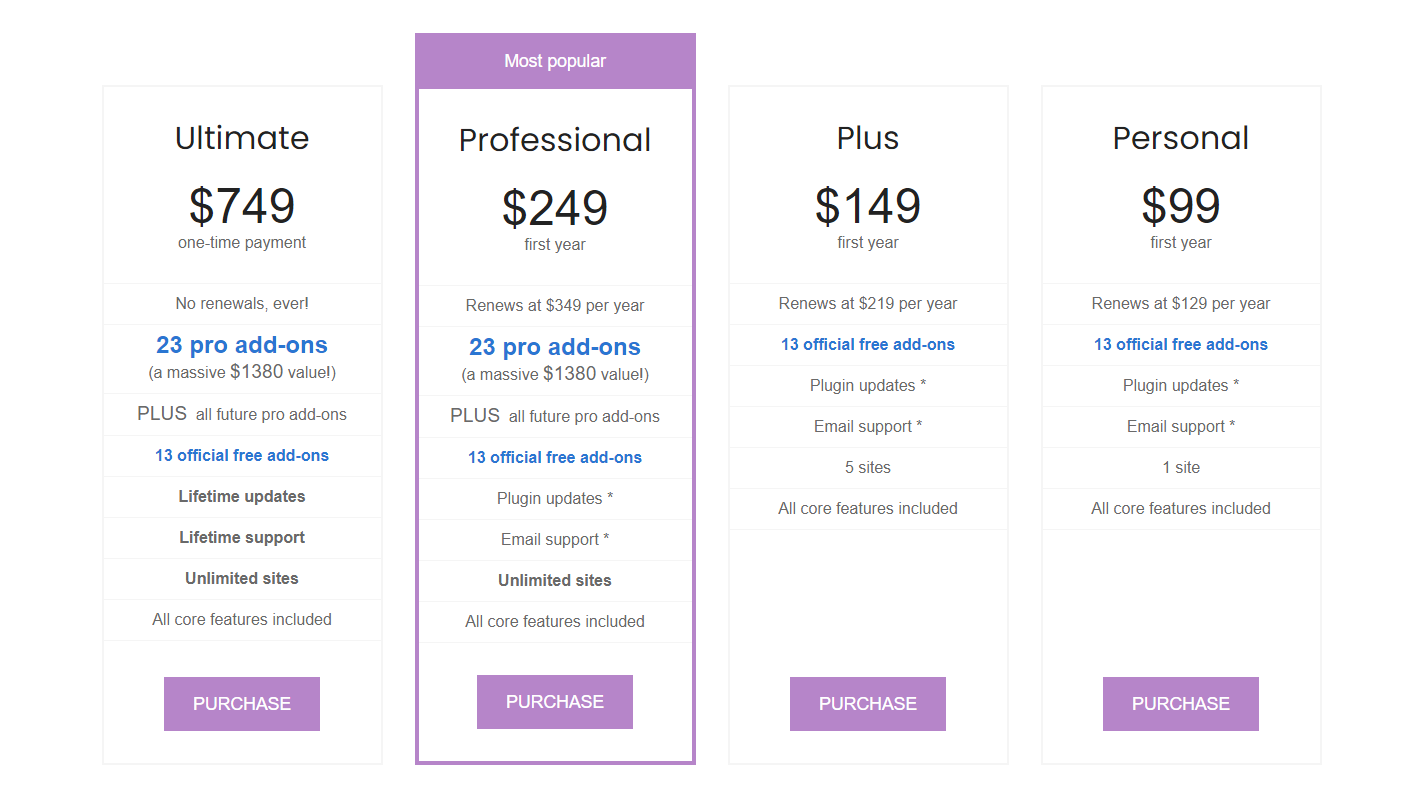Buy the Personal plan
Image resolution: width=1423 pixels, height=789 pixels.
click(x=1181, y=704)
